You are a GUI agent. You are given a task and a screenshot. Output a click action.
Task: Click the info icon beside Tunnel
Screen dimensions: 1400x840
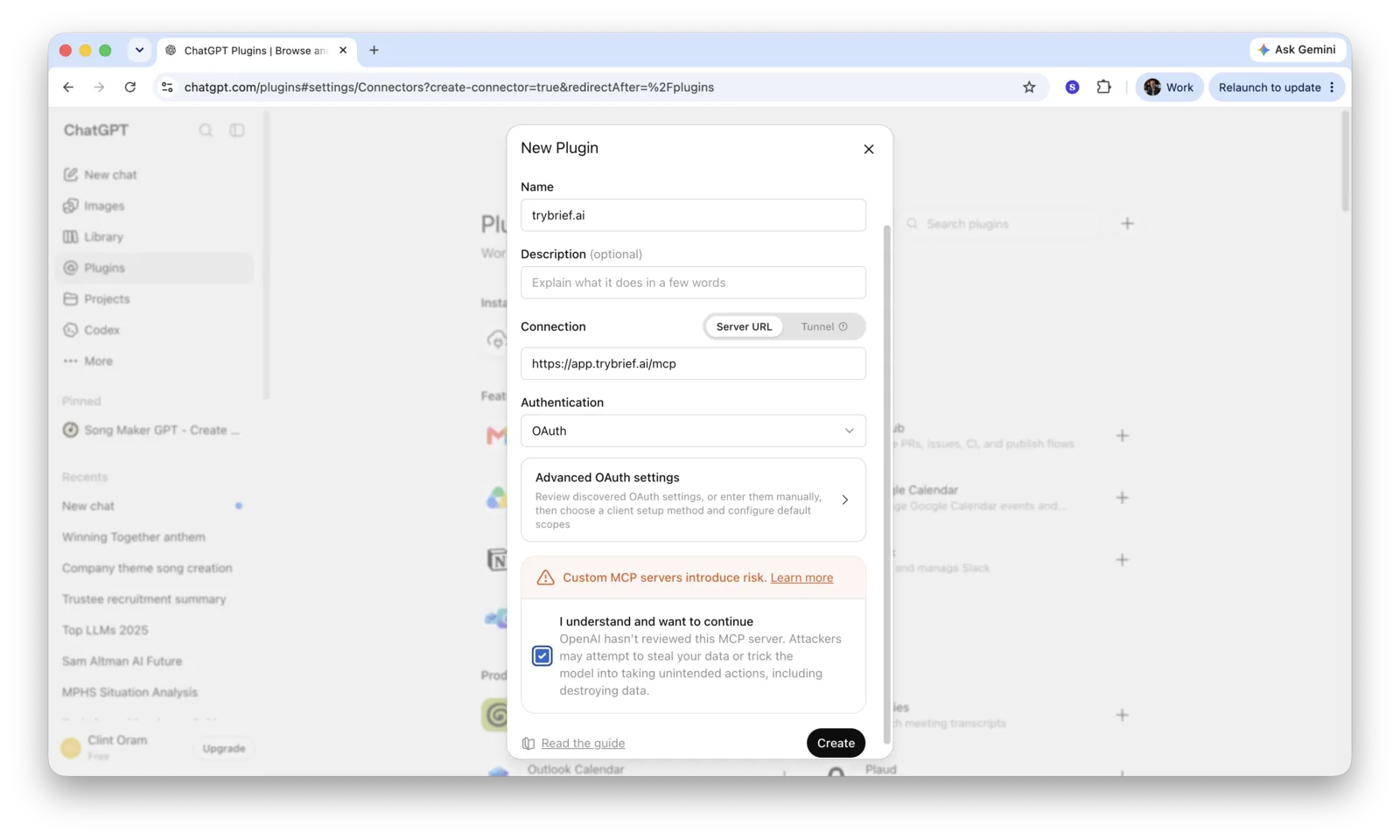843,326
